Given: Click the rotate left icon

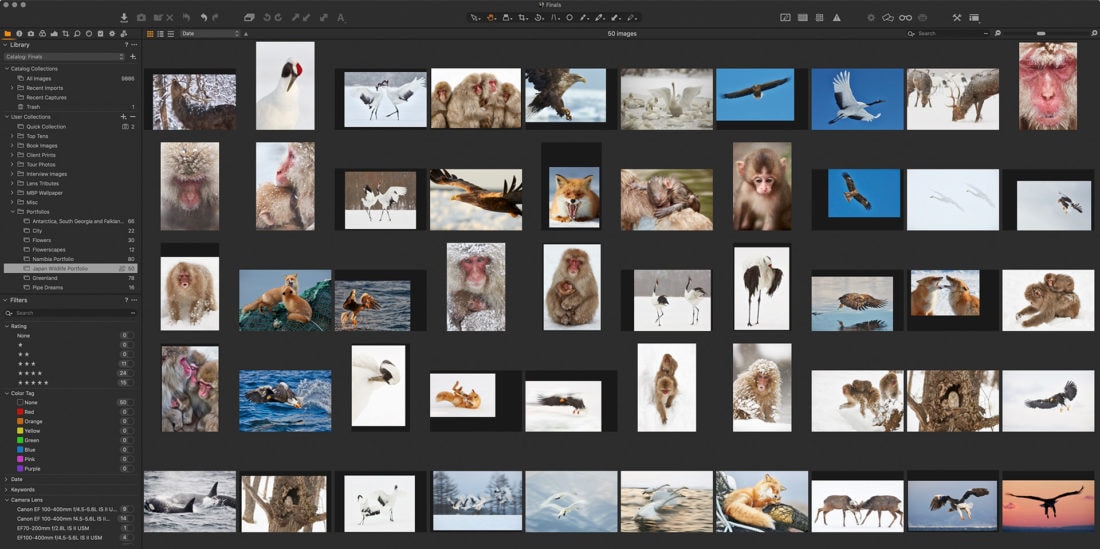Looking at the screenshot, I should 266,18.
